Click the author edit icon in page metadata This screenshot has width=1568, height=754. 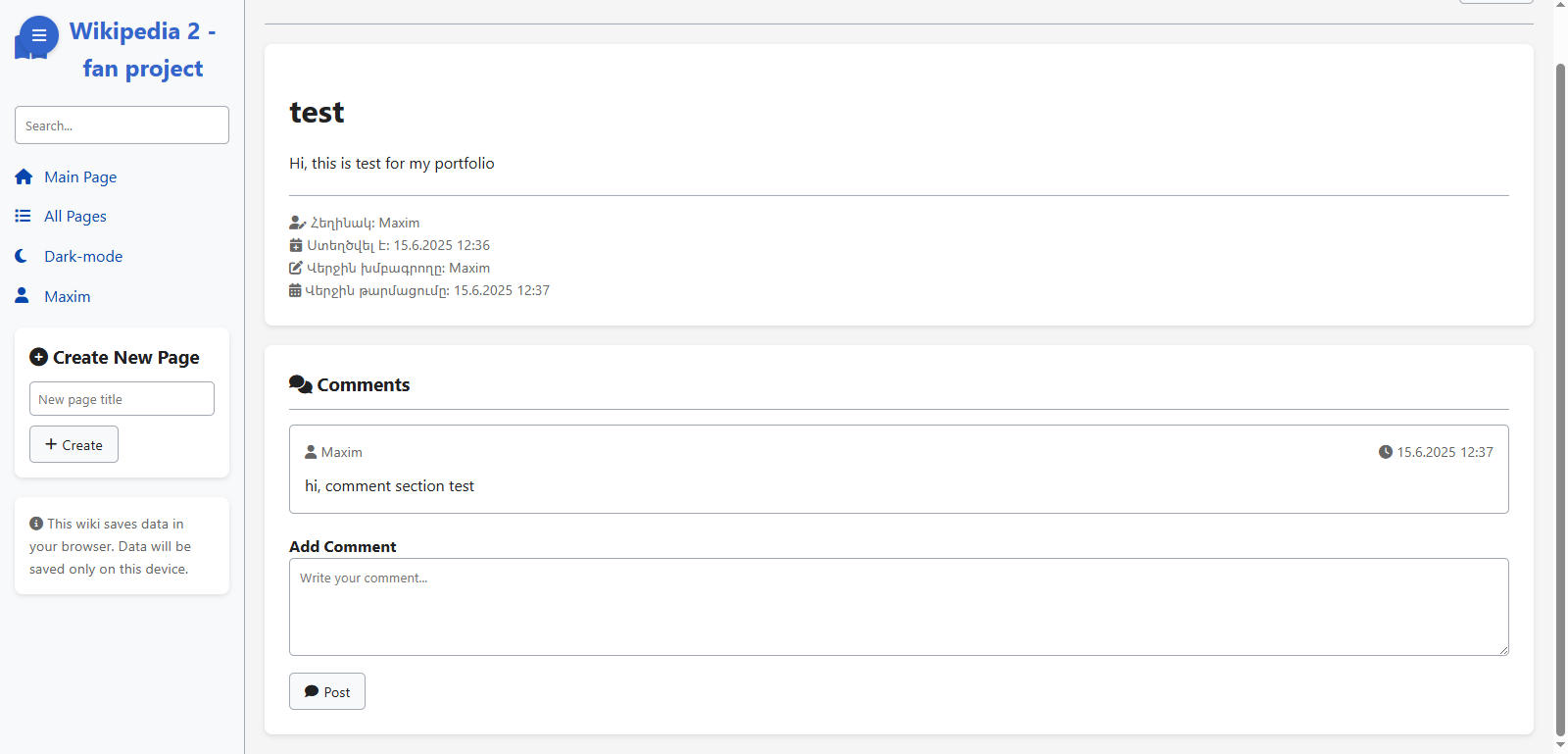[298, 223]
